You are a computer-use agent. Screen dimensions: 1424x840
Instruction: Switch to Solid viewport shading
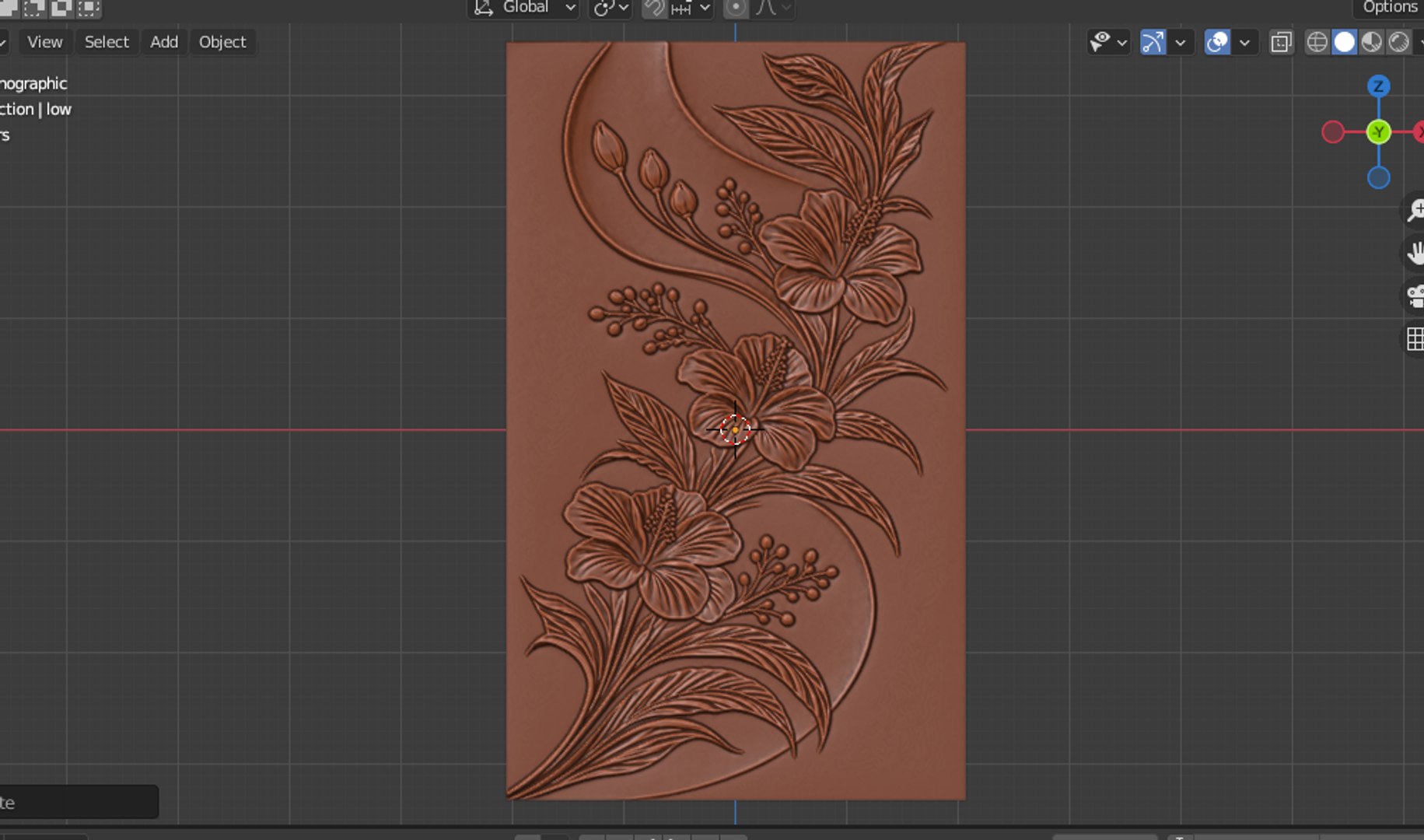point(1344,42)
